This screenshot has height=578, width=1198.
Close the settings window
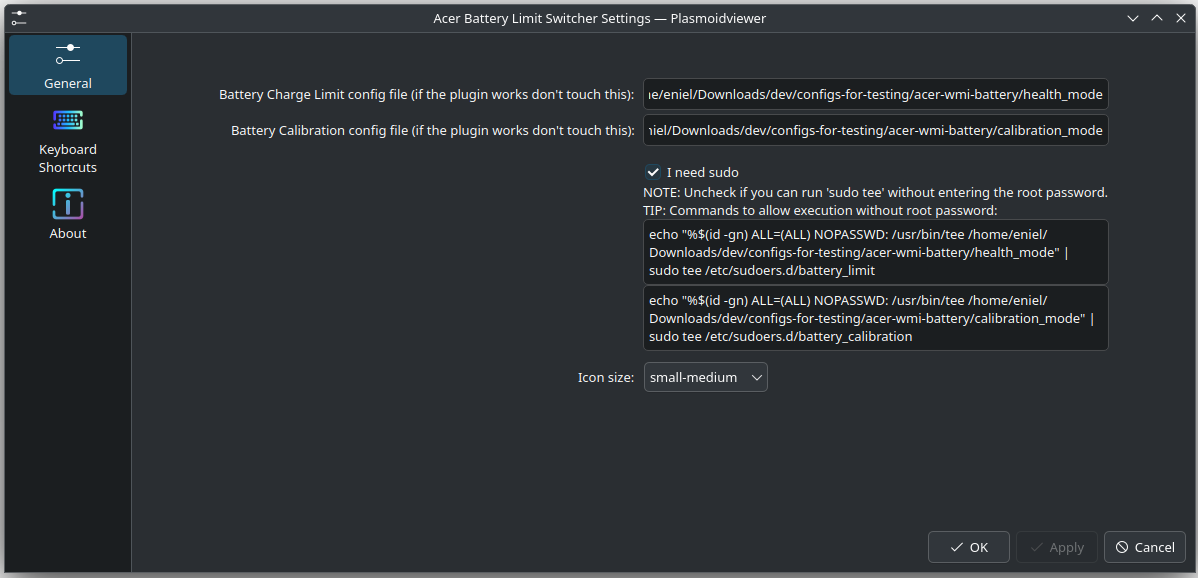pos(1180,18)
